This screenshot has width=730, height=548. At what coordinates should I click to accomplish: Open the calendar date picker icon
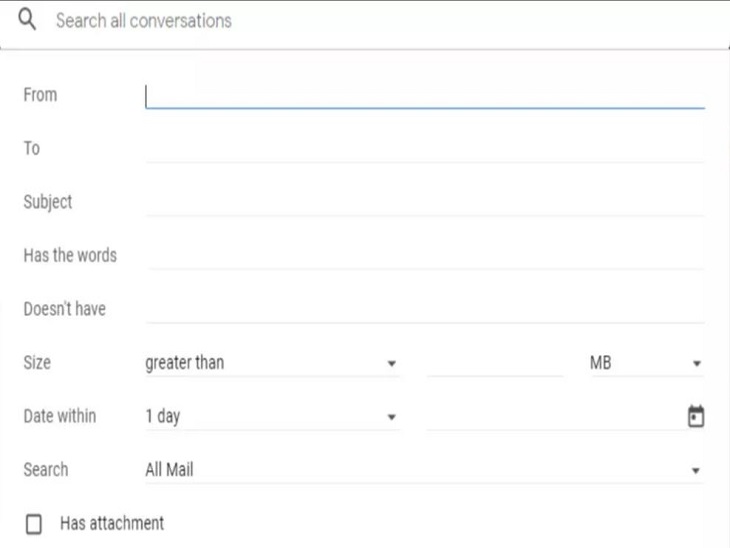pyautogui.click(x=696, y=417)
